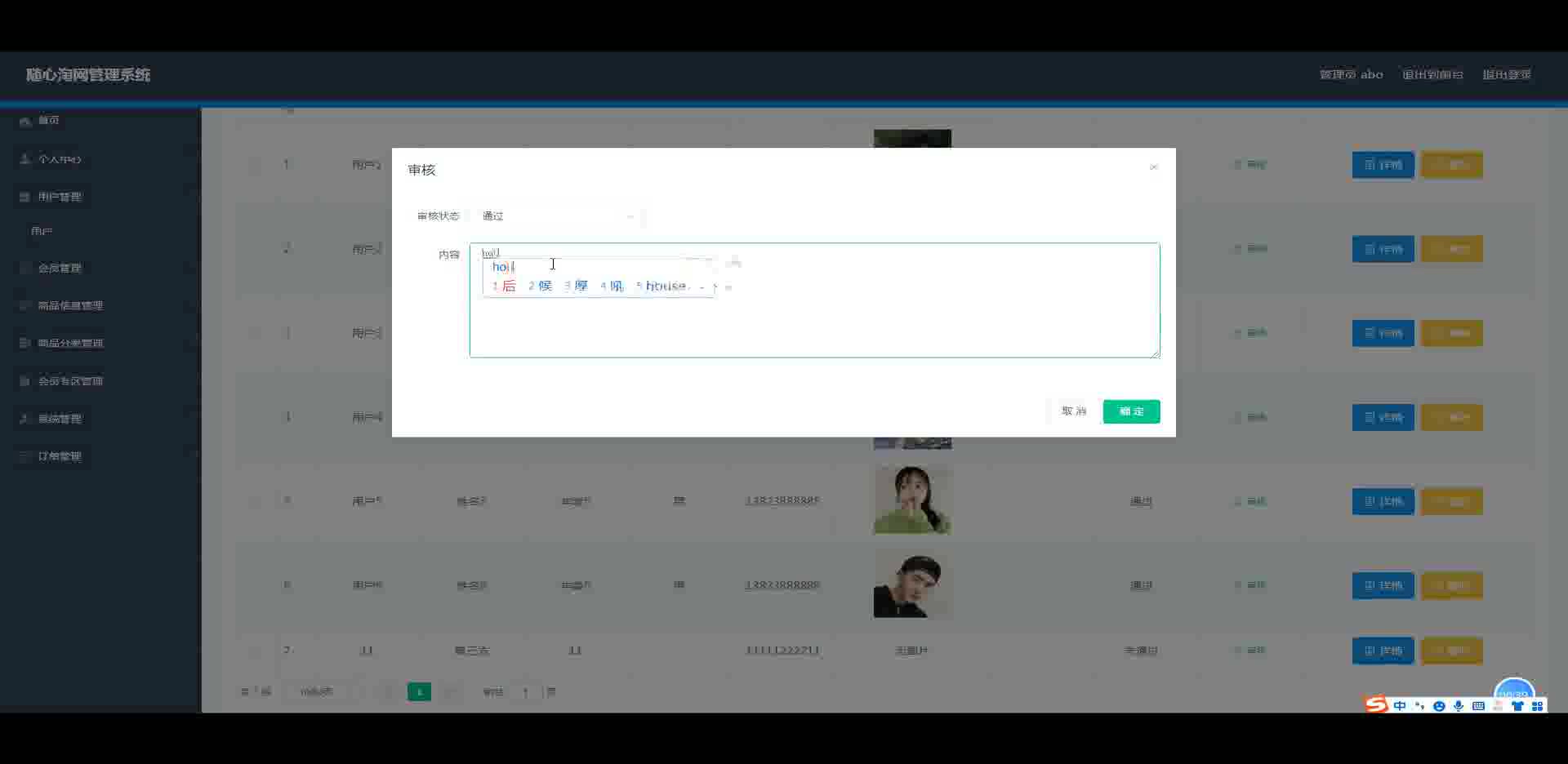Open the shirt-shaped skin icon on IME toolbar

(1517, 706)
